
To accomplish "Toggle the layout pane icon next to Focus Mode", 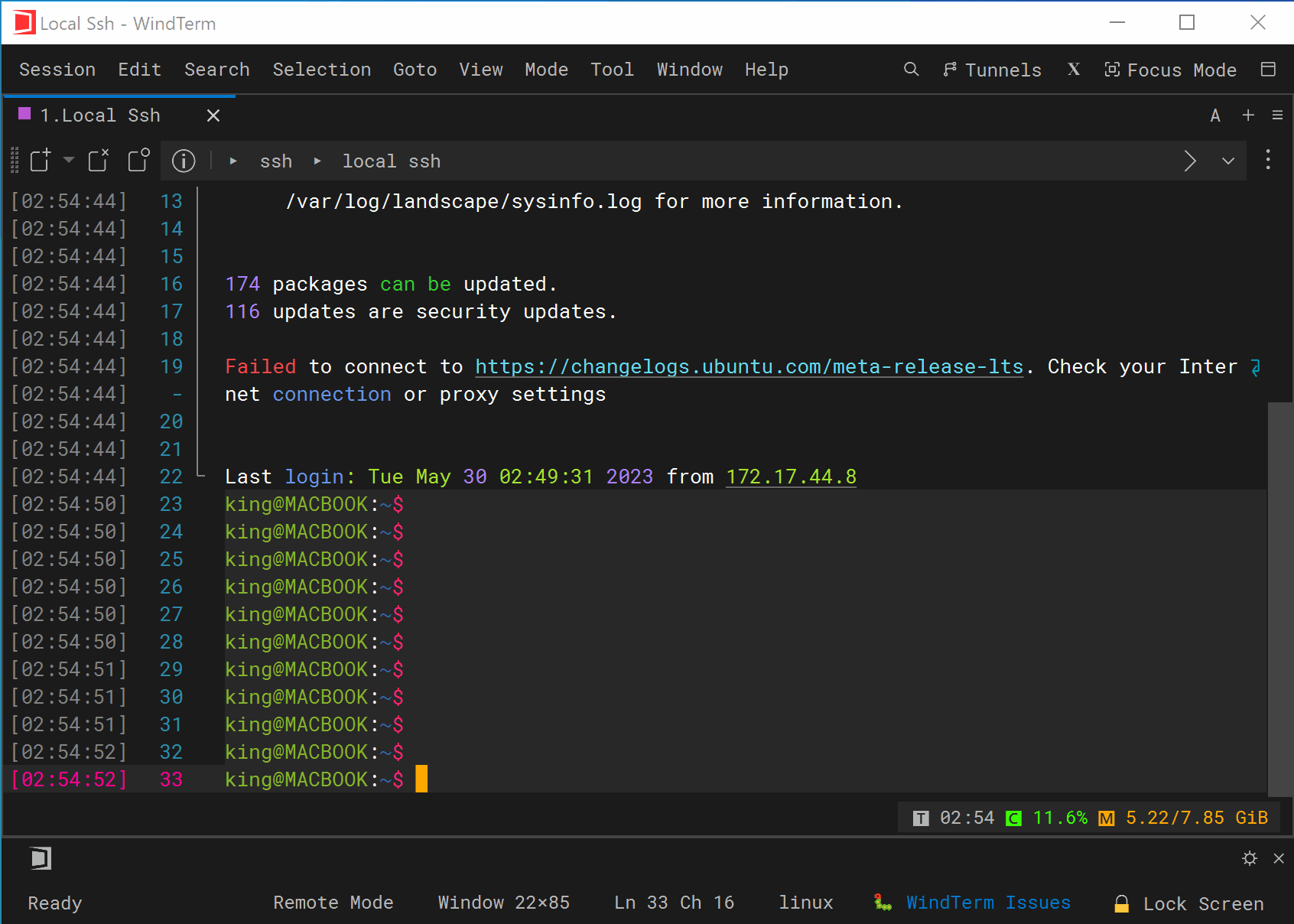I will [1268, 70].
